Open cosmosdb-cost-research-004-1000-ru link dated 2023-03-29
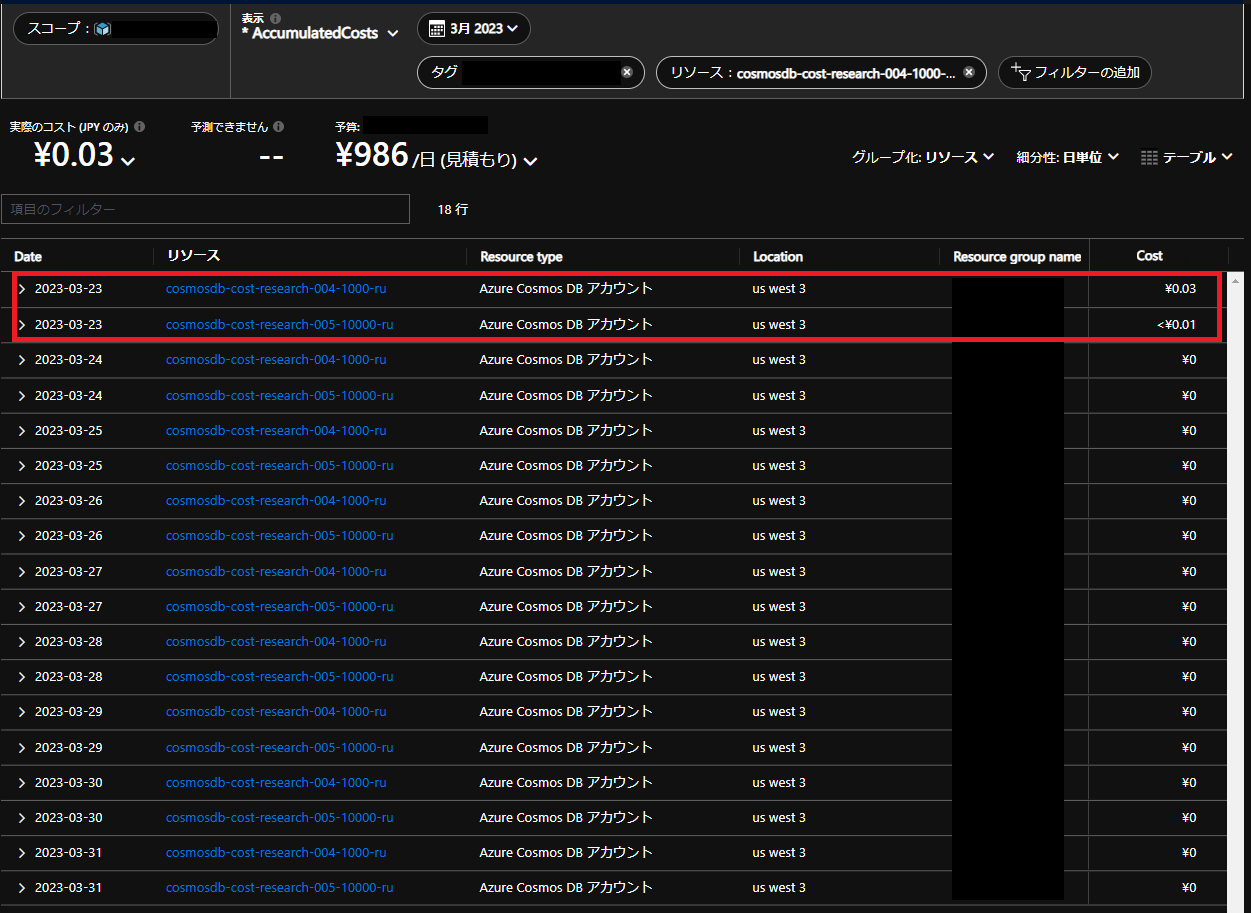The width and height of the screenshot is (1251, 913). pos(276,712)
